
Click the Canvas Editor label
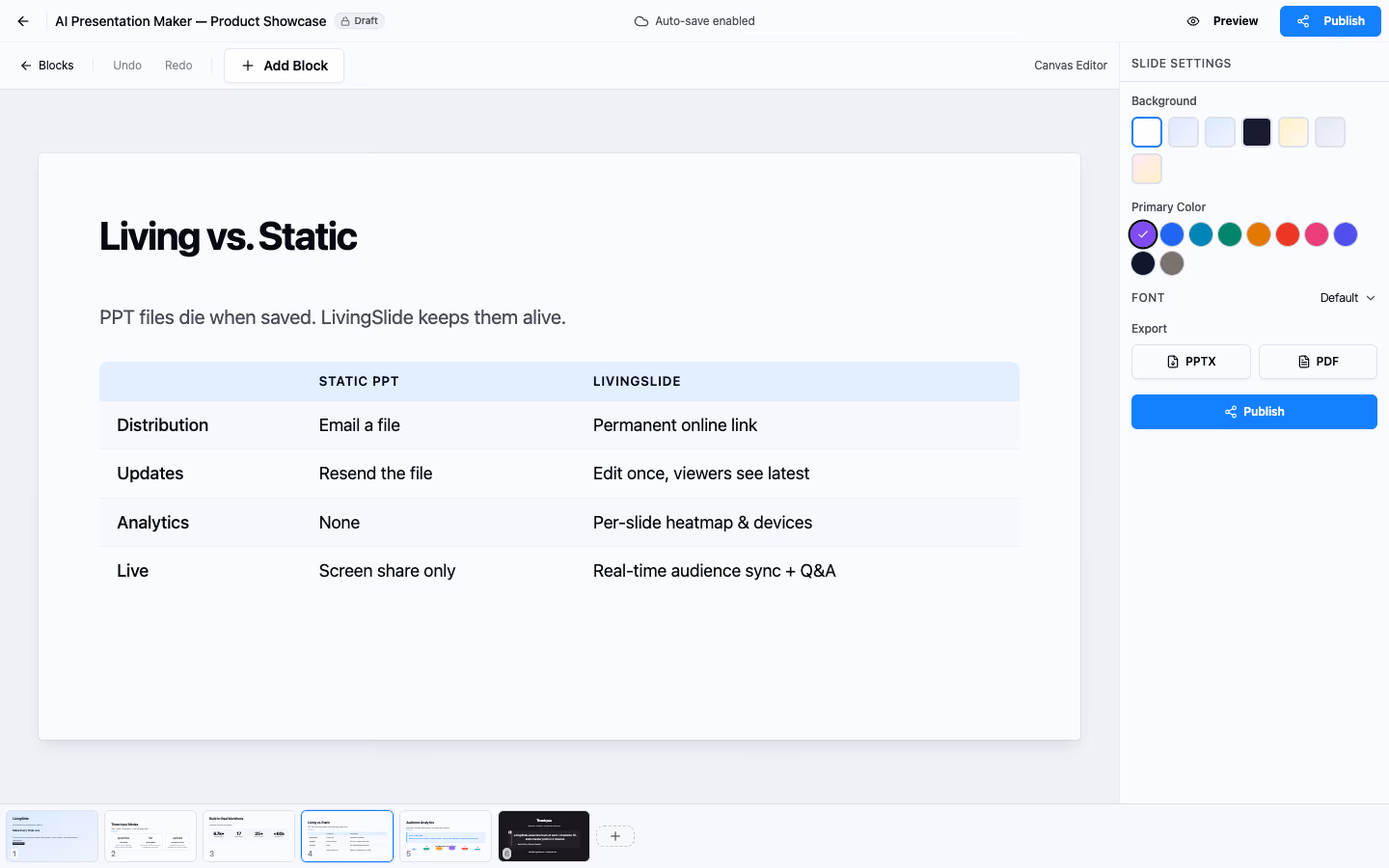[x=1071, y=66]
